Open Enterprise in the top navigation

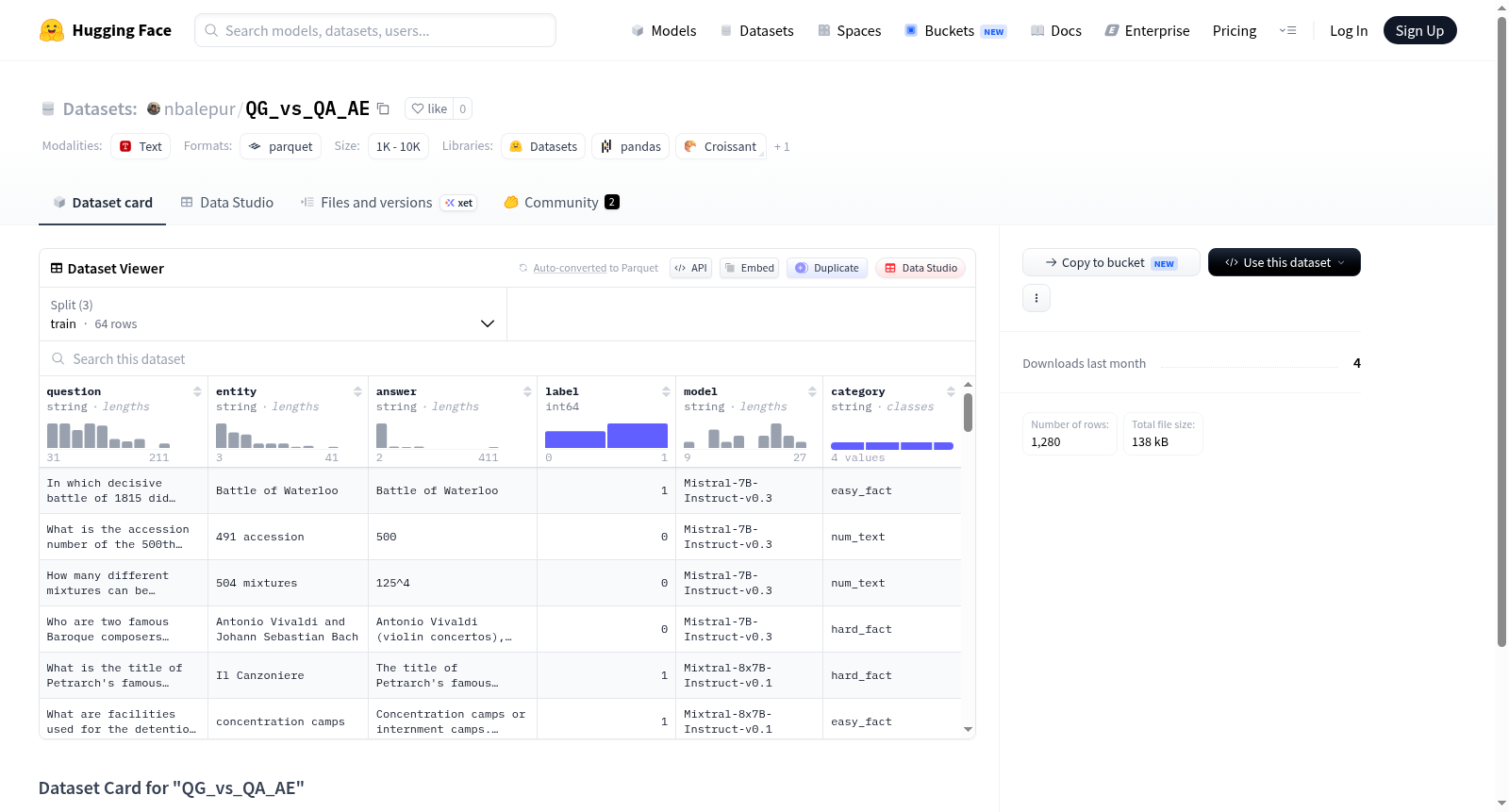coord(1147,31)
